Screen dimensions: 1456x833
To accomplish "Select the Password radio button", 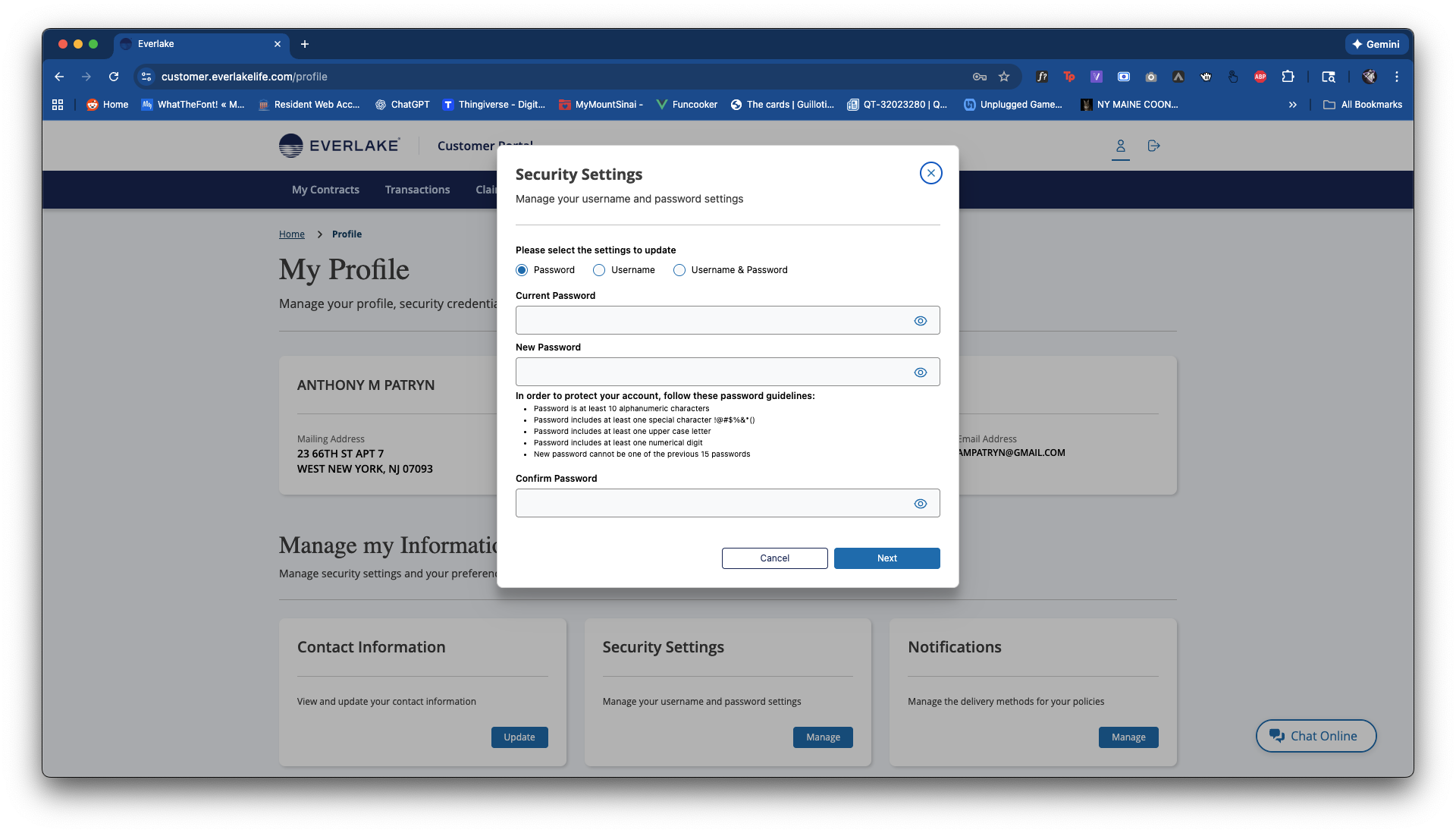I will click(522, 270).
